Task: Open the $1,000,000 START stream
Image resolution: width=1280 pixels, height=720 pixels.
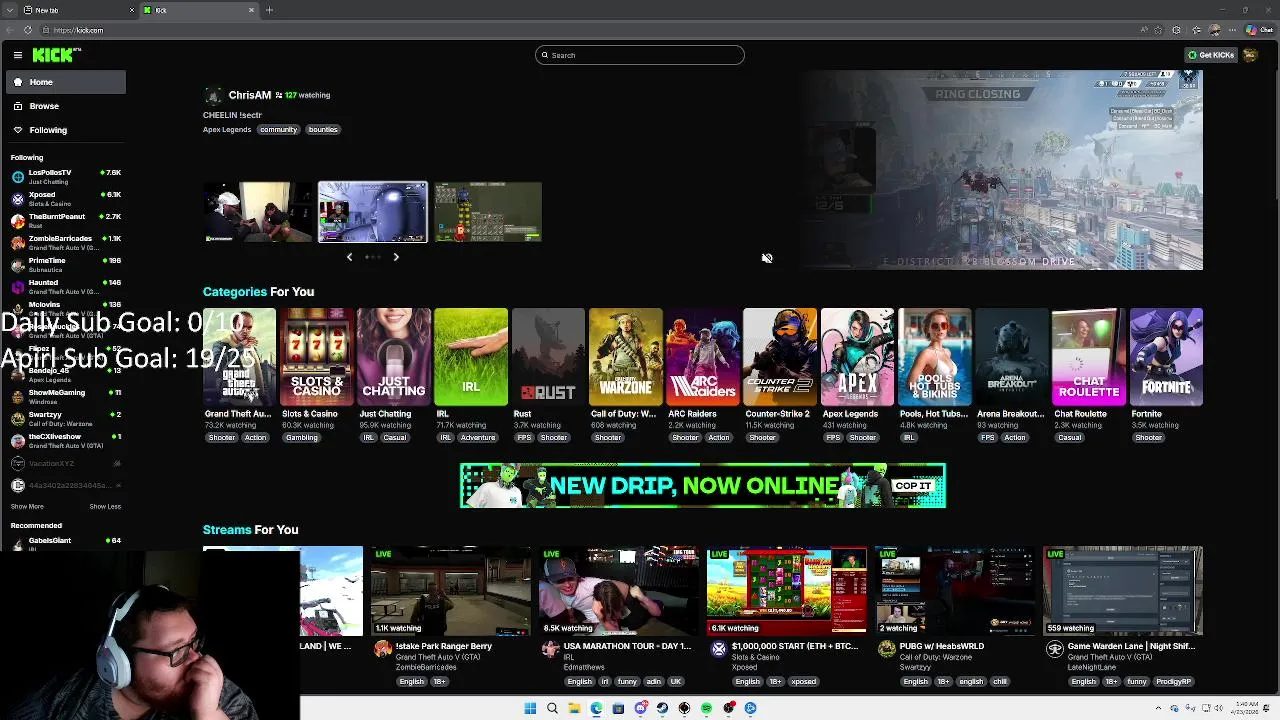Action: click(786, 591)
